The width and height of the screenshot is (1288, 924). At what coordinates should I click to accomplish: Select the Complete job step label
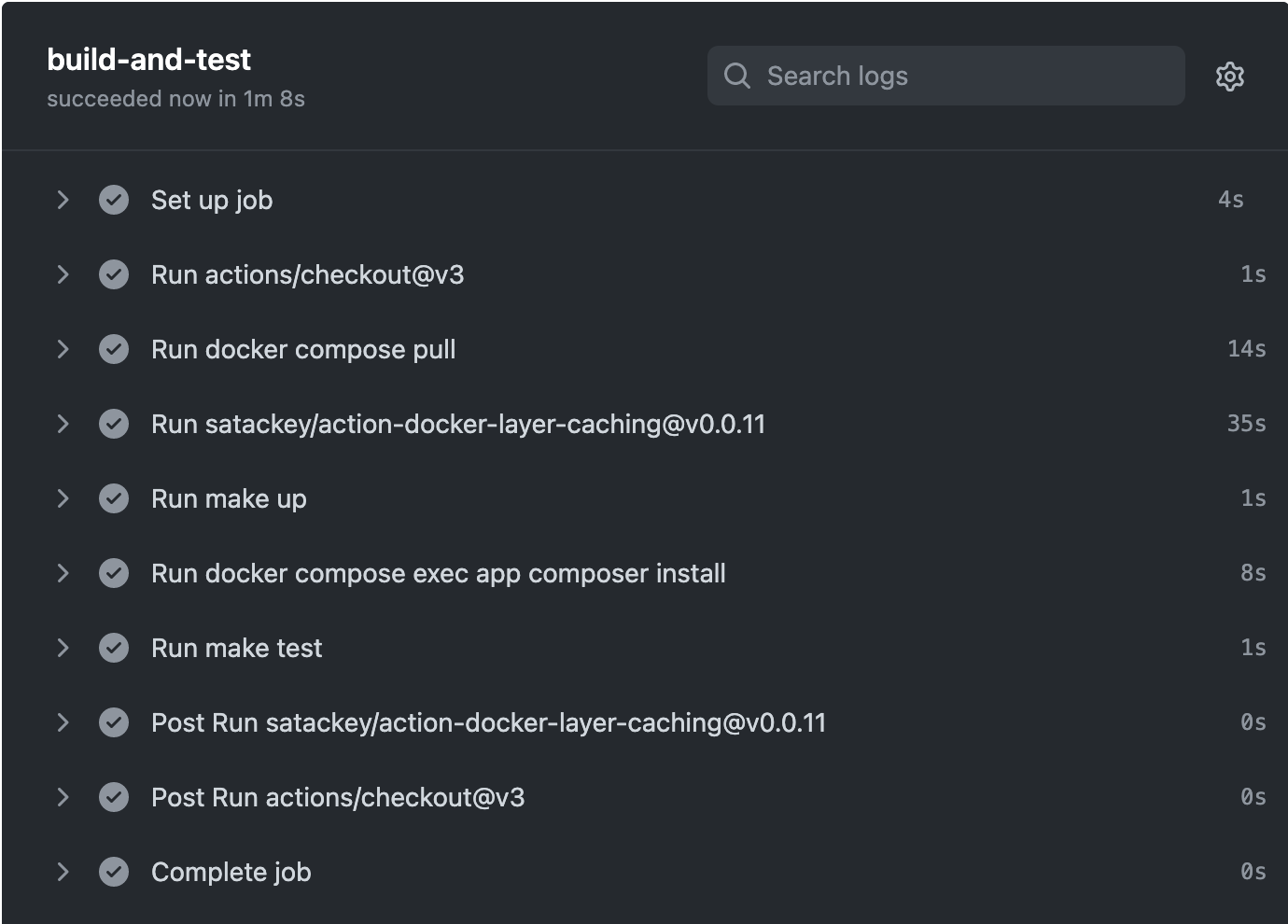click(x=231, y=872)
